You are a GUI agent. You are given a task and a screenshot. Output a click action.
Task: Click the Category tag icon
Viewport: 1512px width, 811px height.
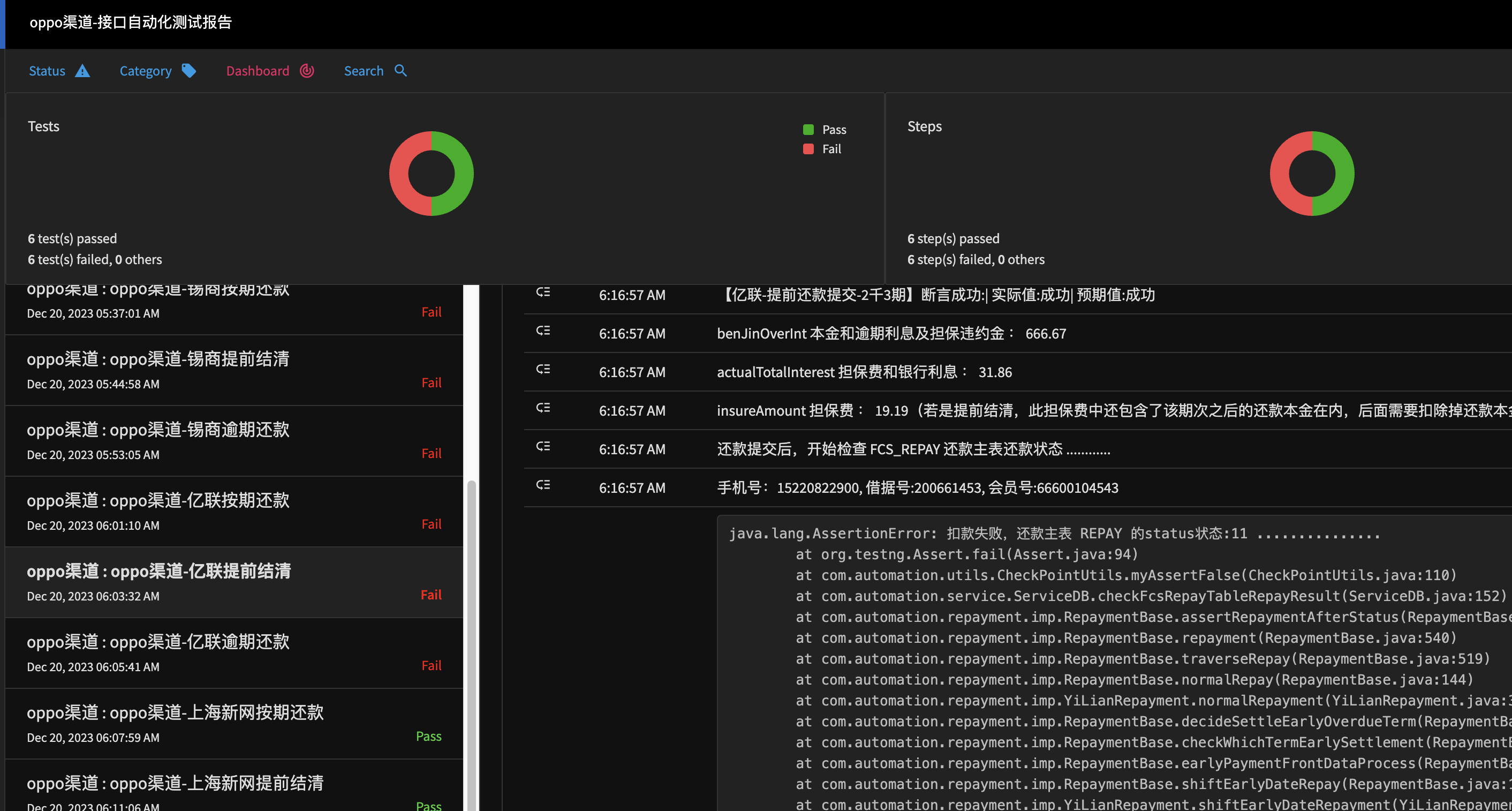coord(189,71)
